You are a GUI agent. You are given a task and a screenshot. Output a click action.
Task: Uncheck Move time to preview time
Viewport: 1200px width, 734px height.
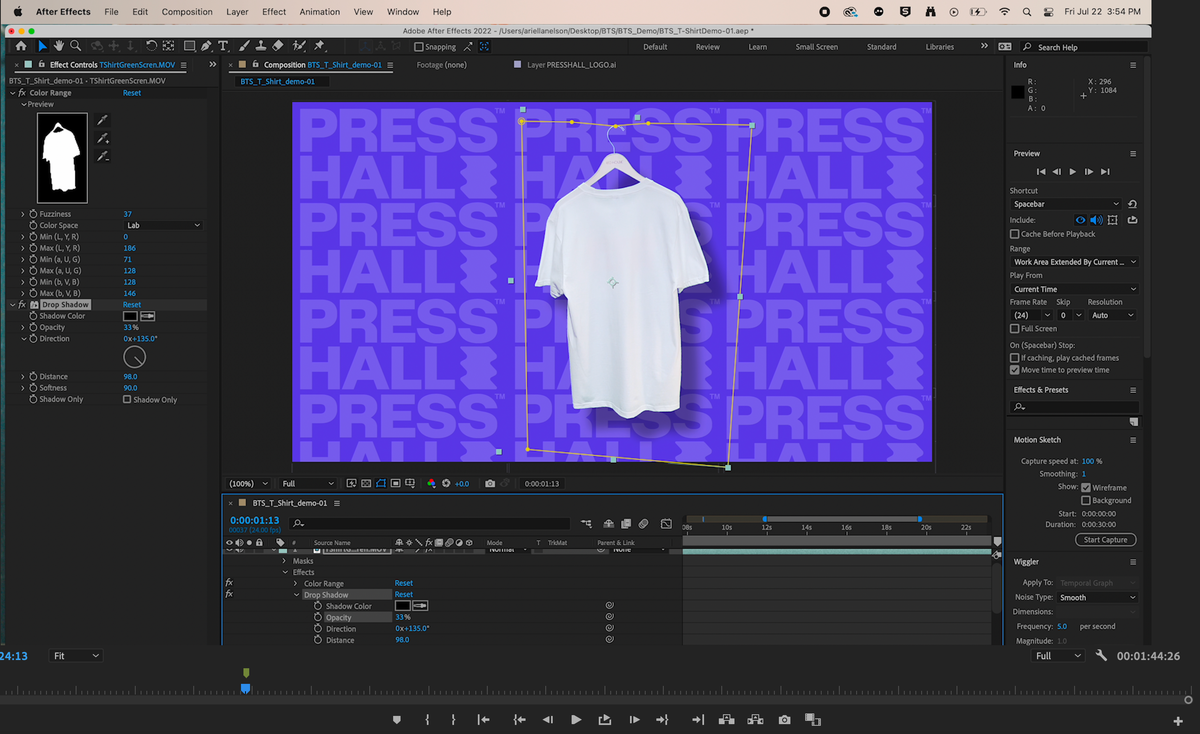pos(1015,370)
